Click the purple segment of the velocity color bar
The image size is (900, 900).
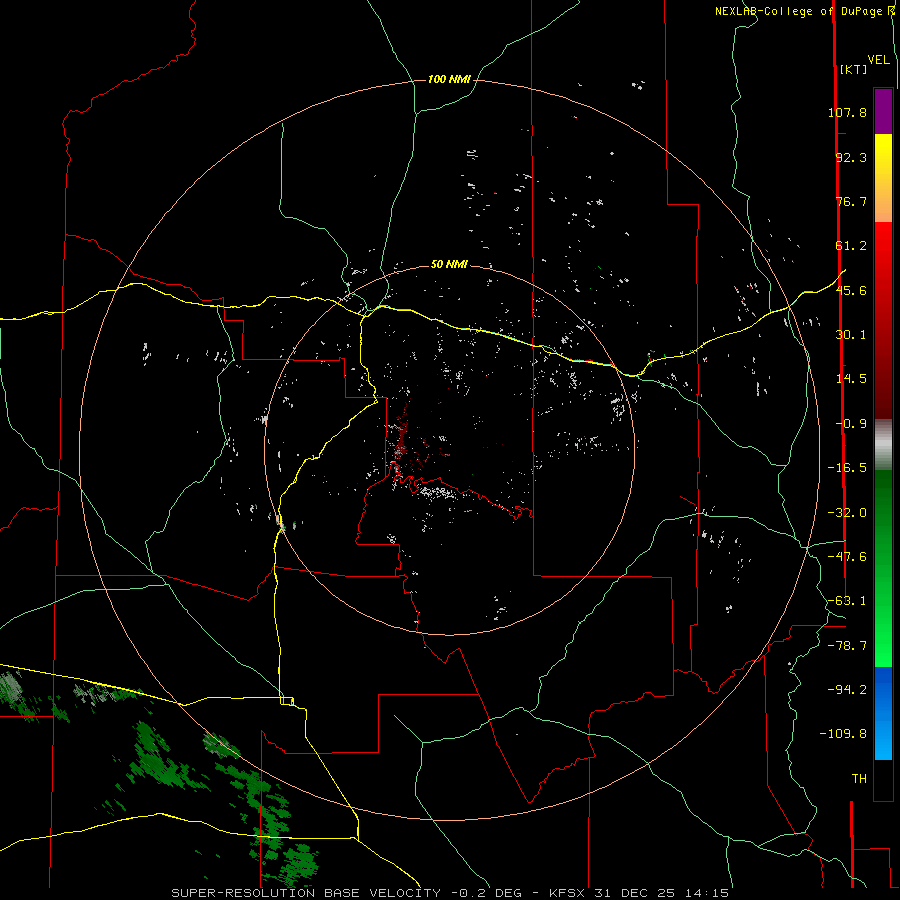point(883,111)
